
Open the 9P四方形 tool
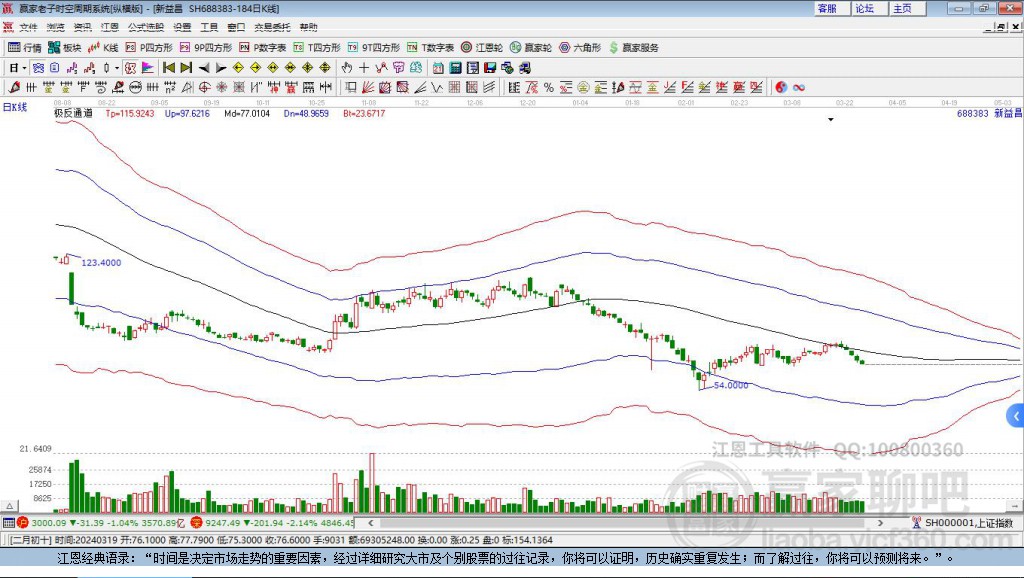coord(206,48)
